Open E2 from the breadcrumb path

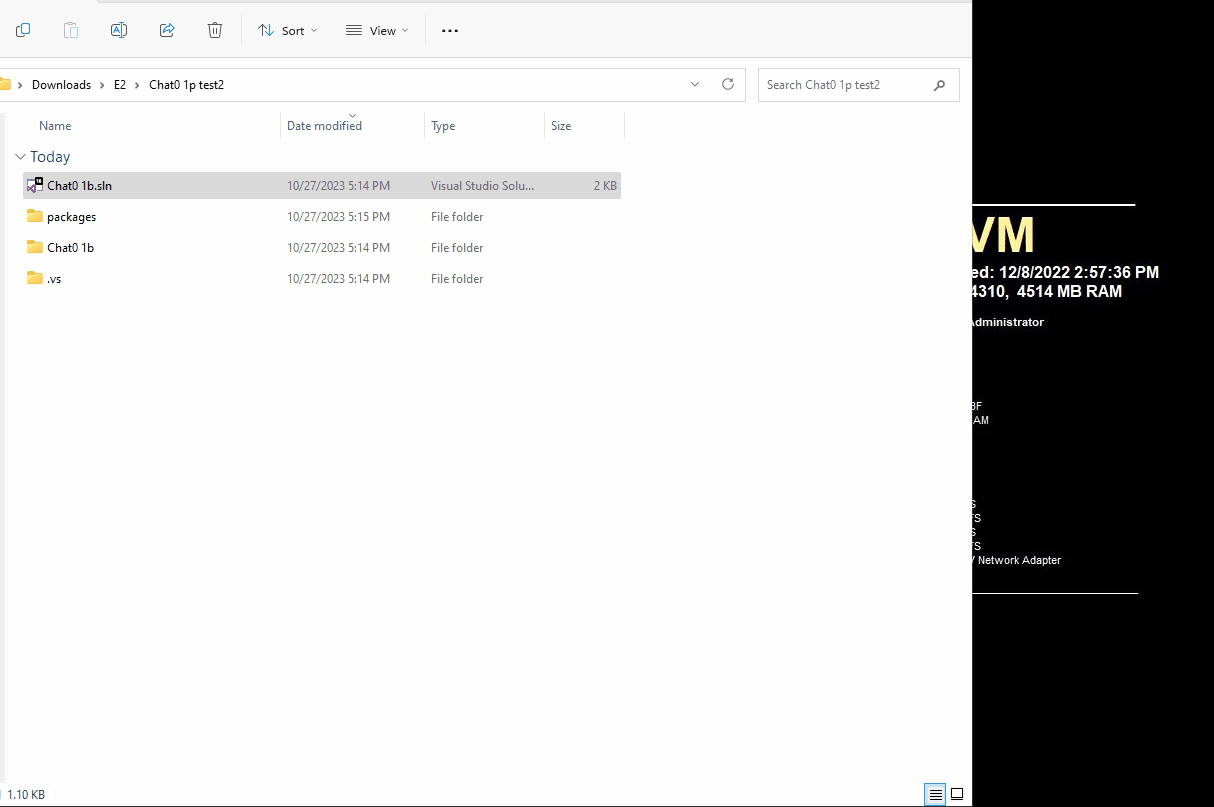pos(120,85)
